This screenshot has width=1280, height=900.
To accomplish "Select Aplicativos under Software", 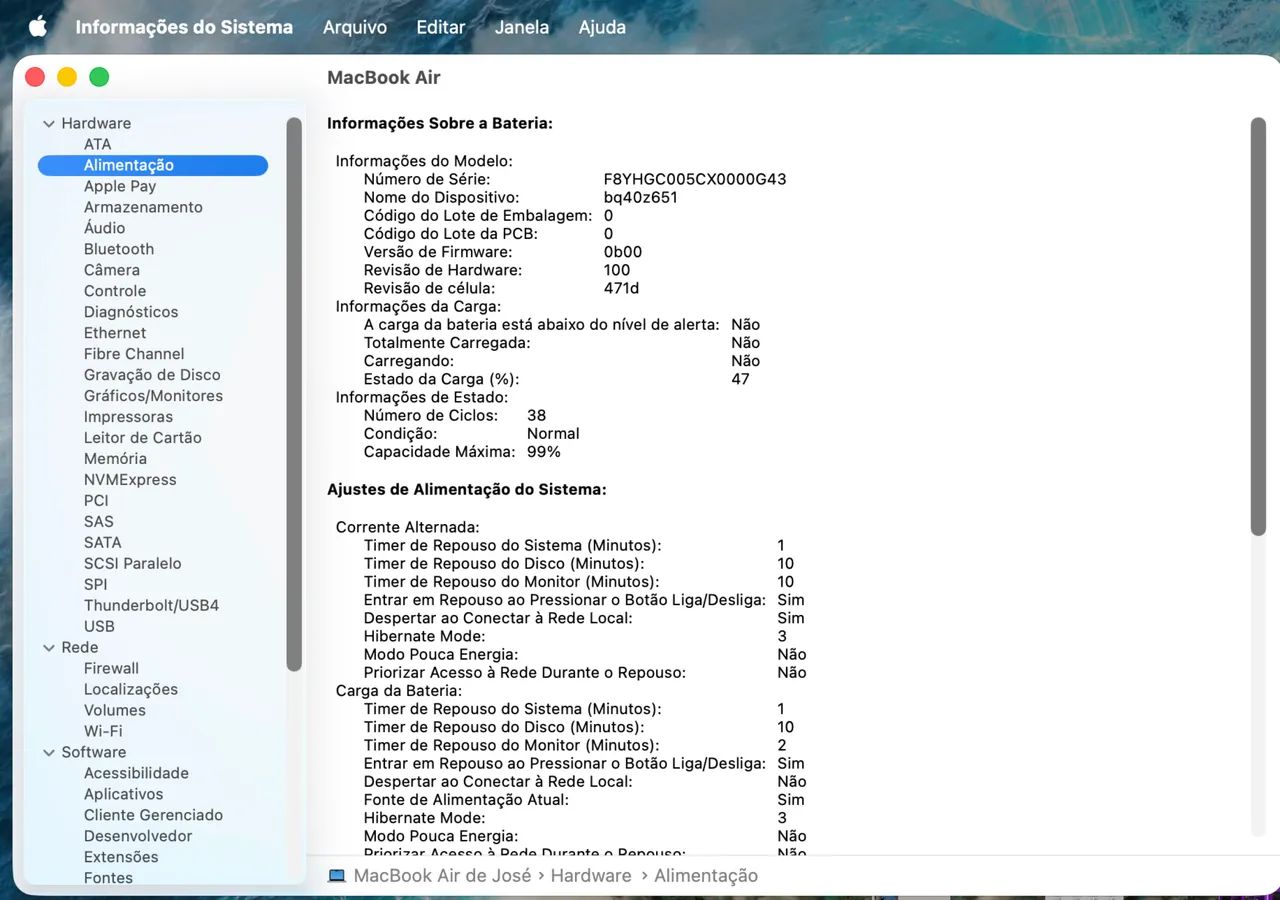I will tap(123, 795).
